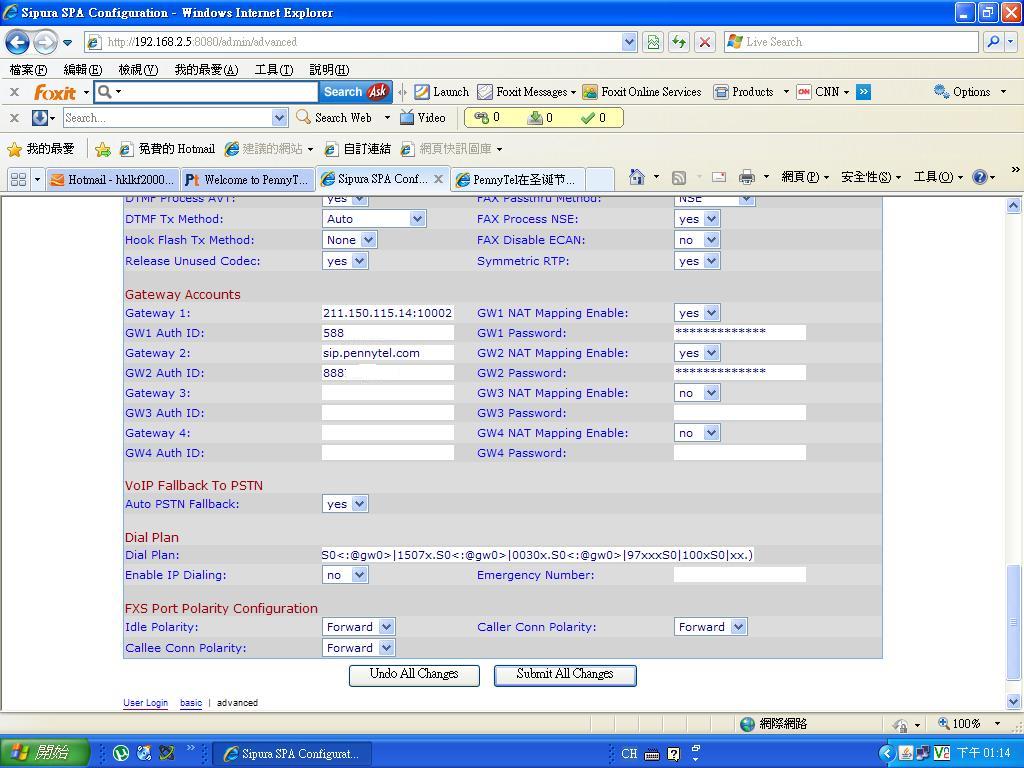Click the Emergency Number field
Screen dimensions: 1024x768
(739, 575)
